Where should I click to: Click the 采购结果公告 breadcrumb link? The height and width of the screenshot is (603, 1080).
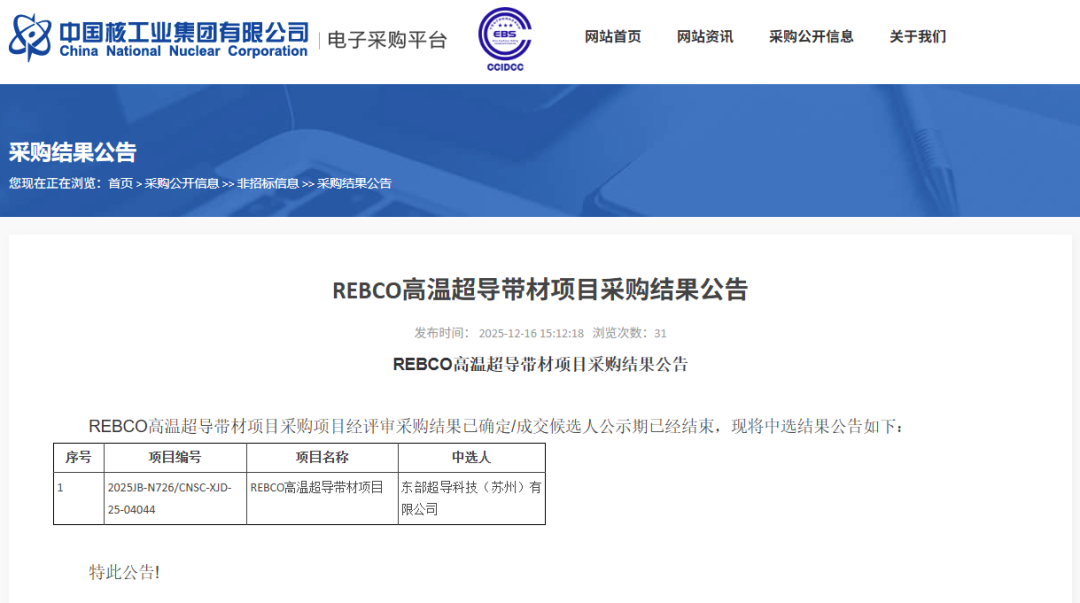click(354, 183)
